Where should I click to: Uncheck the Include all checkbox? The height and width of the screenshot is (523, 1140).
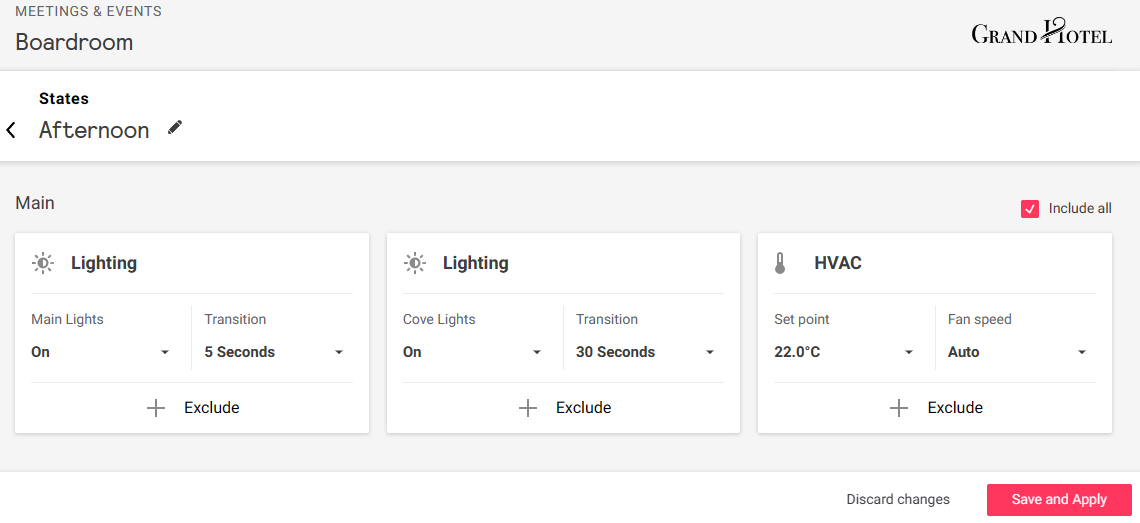(1030, 209)
